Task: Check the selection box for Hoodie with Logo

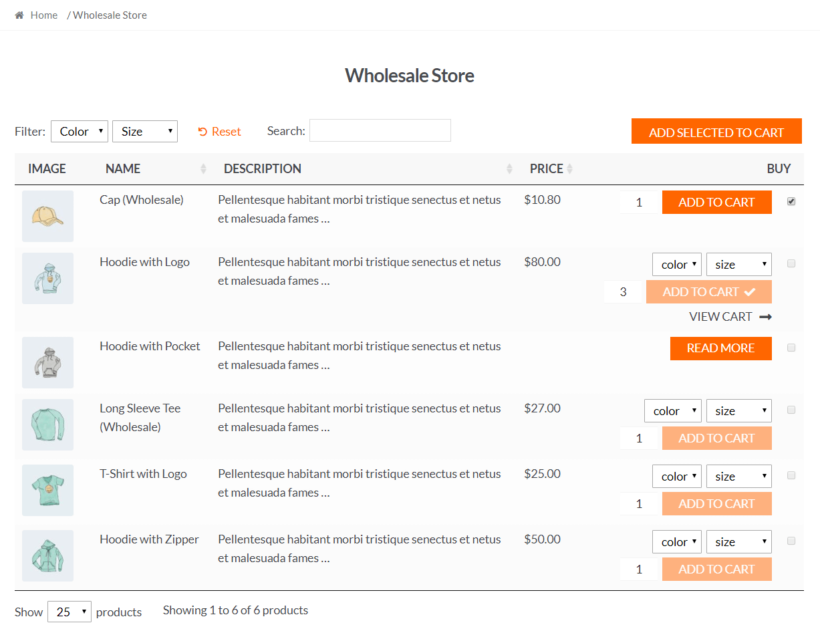Action: pyautogui.click(x=791, y=264)
